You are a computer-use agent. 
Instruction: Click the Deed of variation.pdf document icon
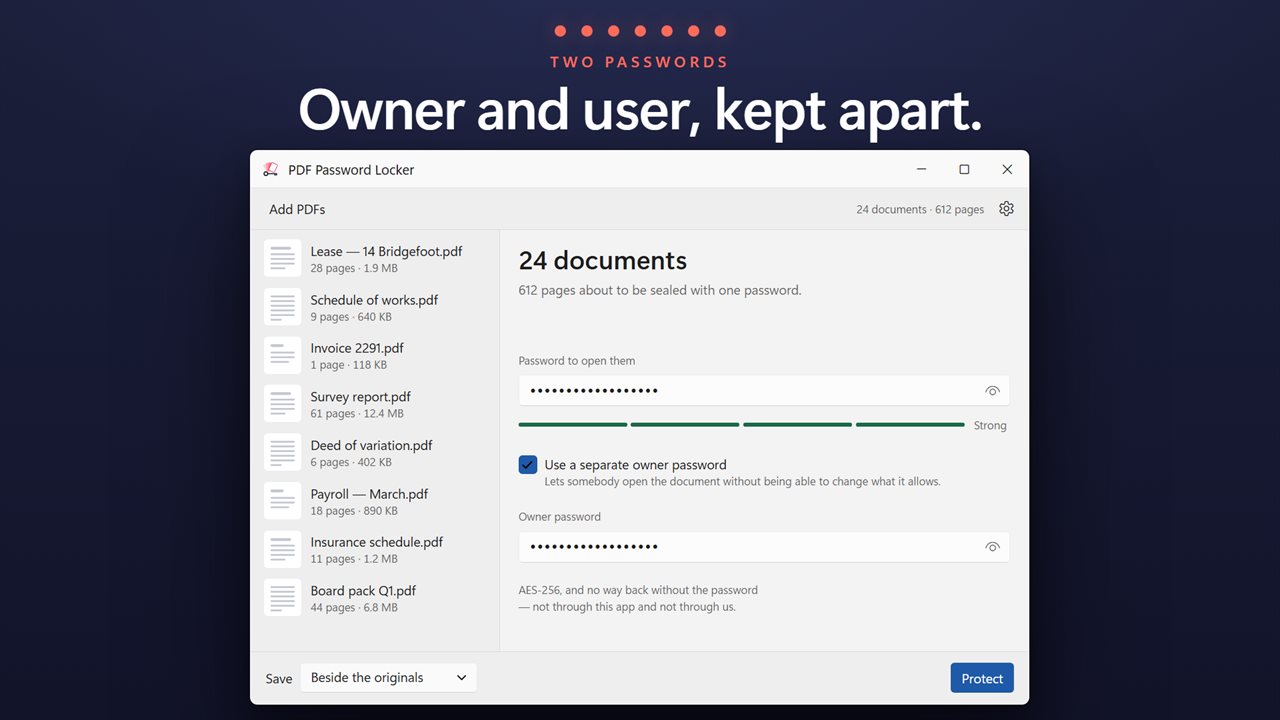pyautogui.click(x=282, y=452)
